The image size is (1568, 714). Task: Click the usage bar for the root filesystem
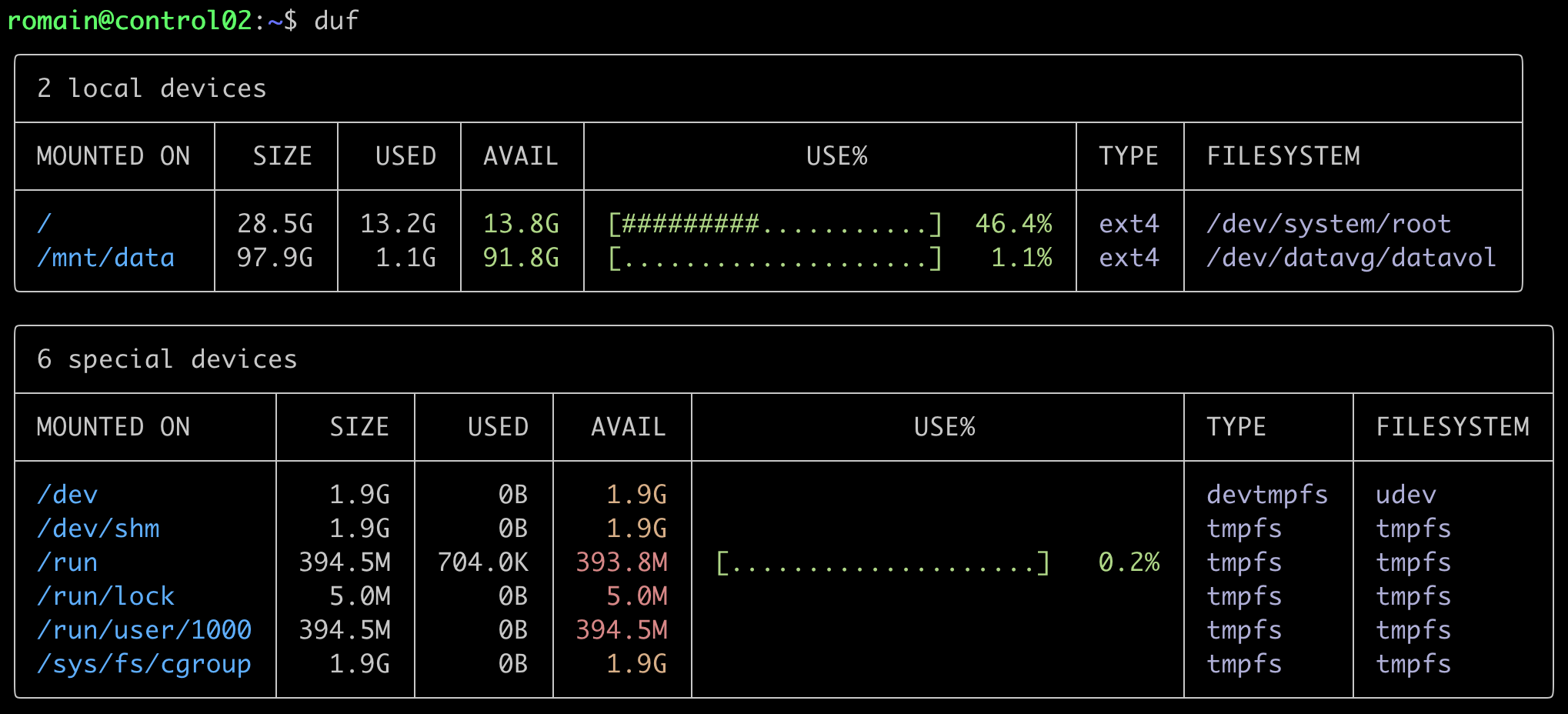coord(775,224)
